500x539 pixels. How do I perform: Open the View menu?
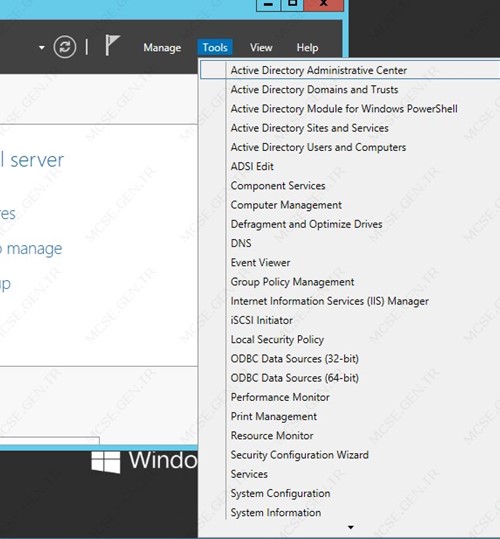click(x=261, y=47)
